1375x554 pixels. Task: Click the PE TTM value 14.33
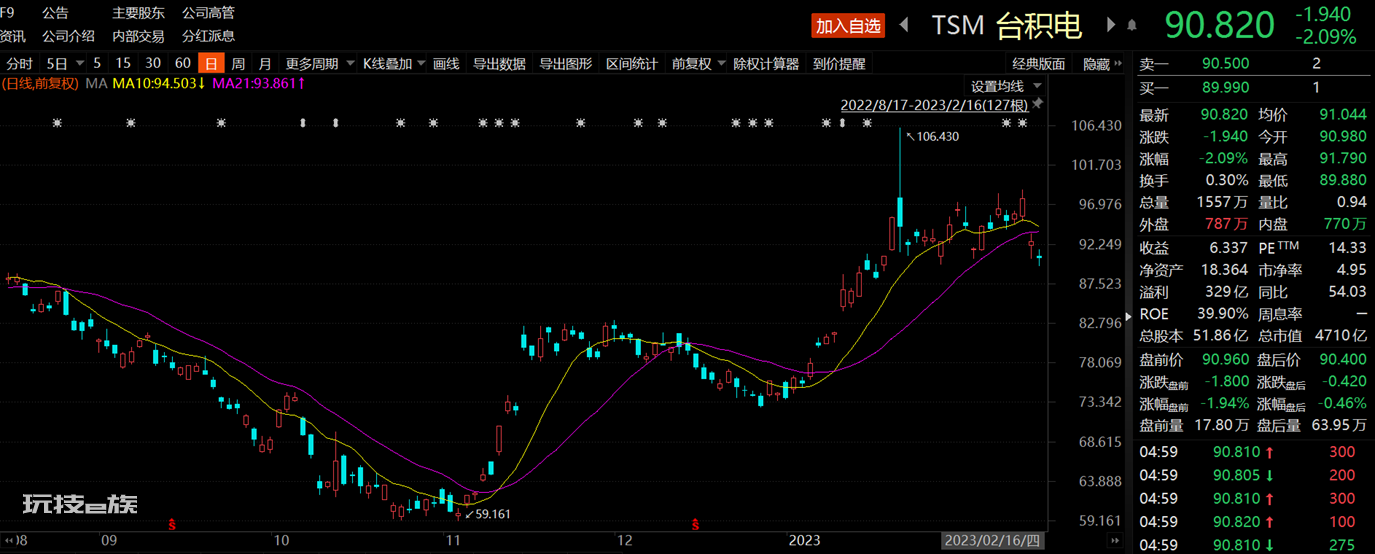point(1349,248)
